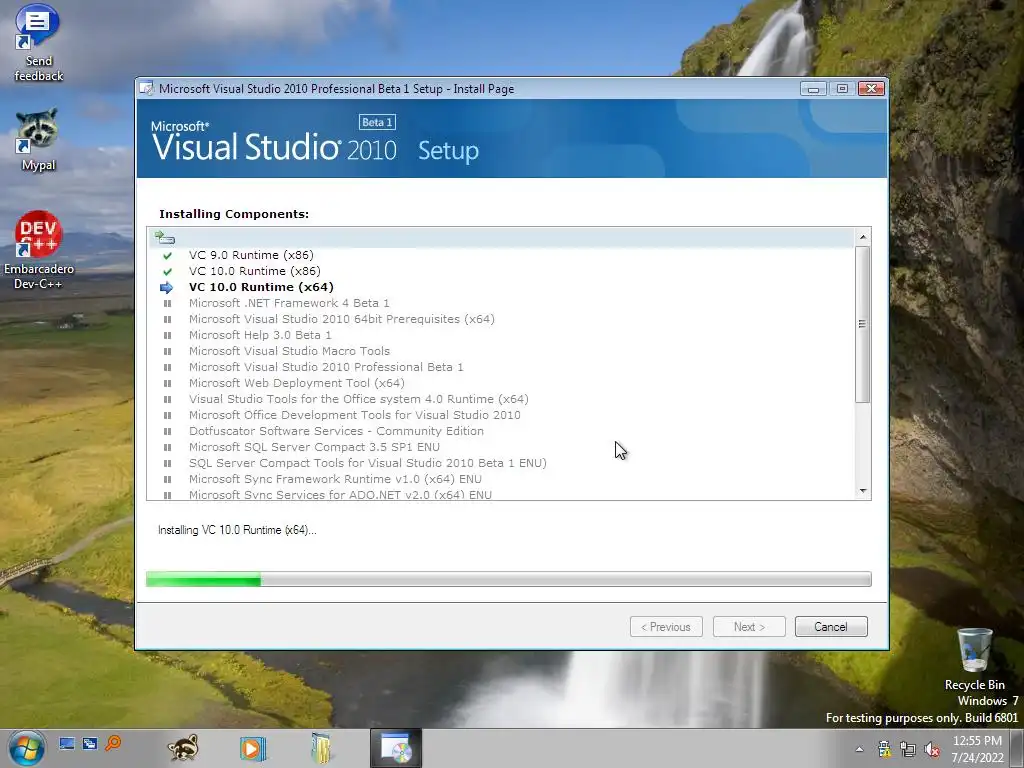Click the muted volume tray icon

932,749
